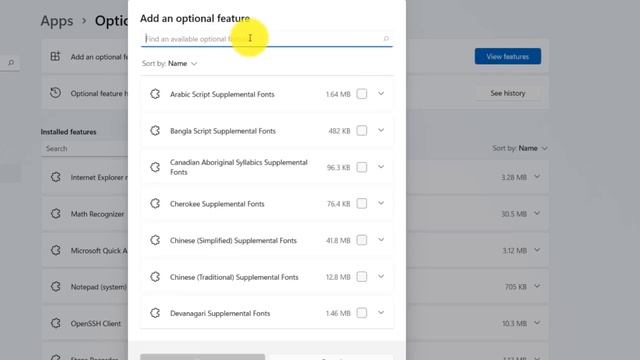Click the Find an available optional feature search field
This screenshot has height=360, width=640.
point(267,39)
